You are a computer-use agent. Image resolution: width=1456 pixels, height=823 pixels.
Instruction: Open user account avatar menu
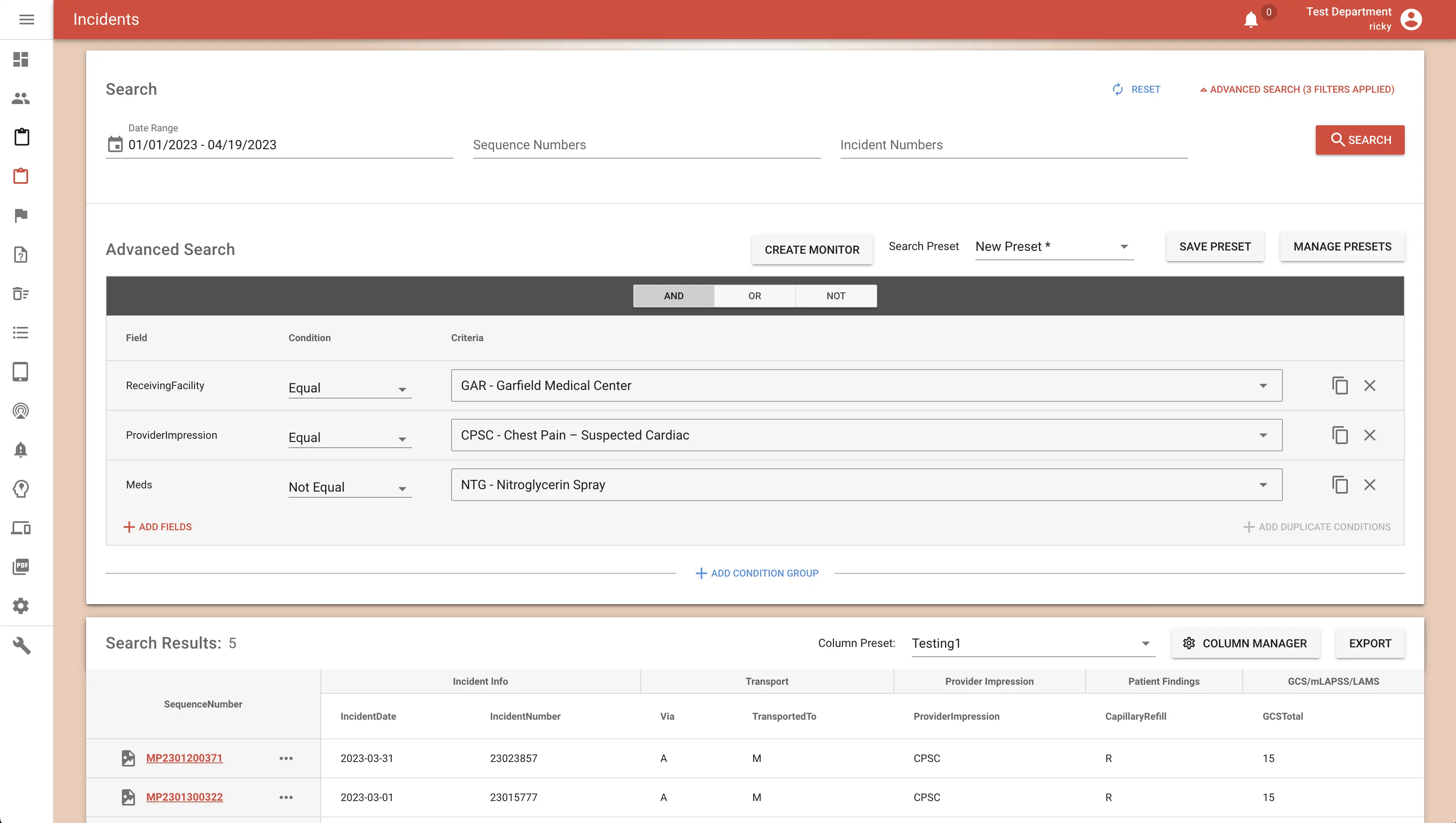pyautogui.click(x=1411, y=19)
